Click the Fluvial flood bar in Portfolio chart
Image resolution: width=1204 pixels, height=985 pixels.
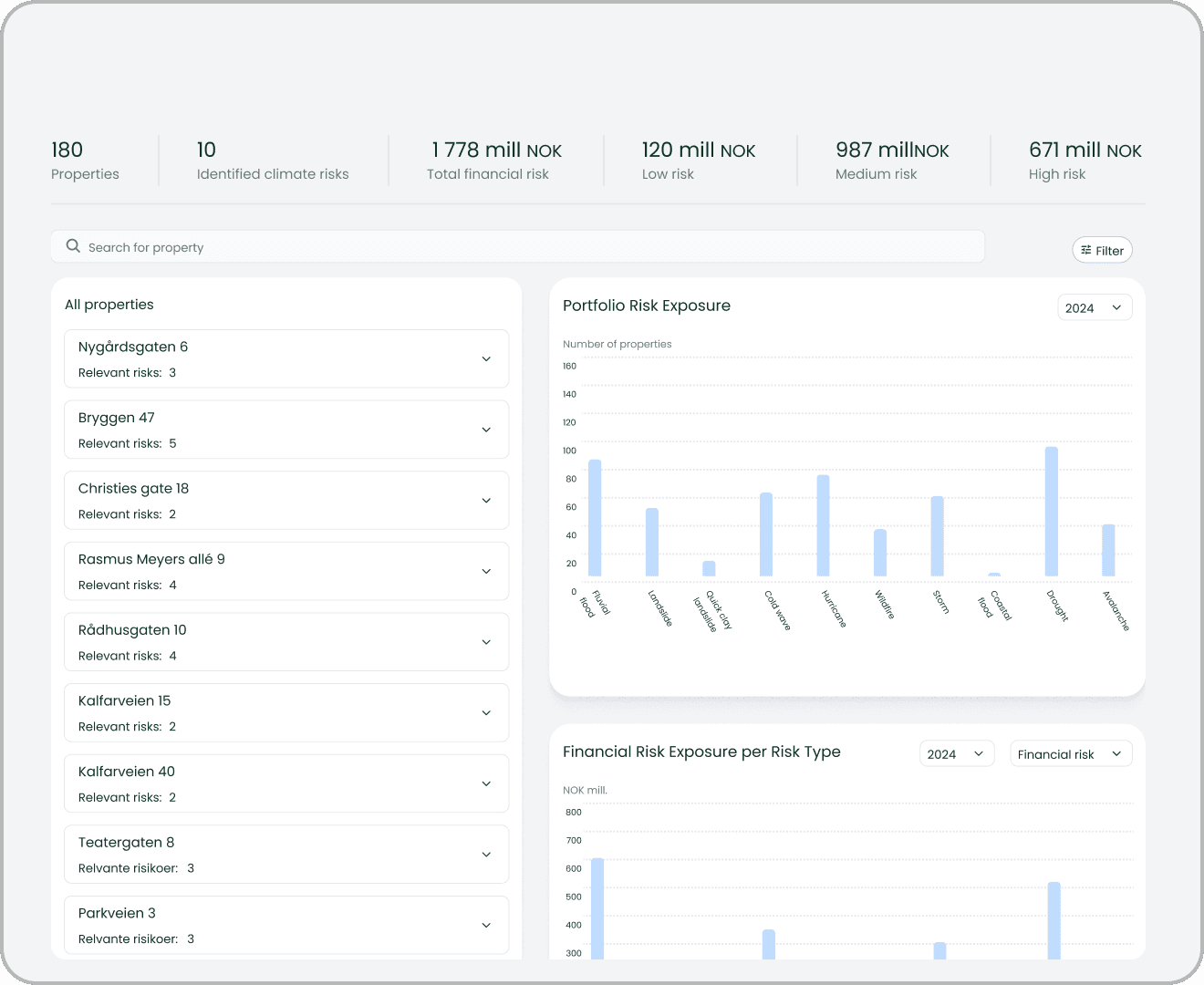click(595, 518)
